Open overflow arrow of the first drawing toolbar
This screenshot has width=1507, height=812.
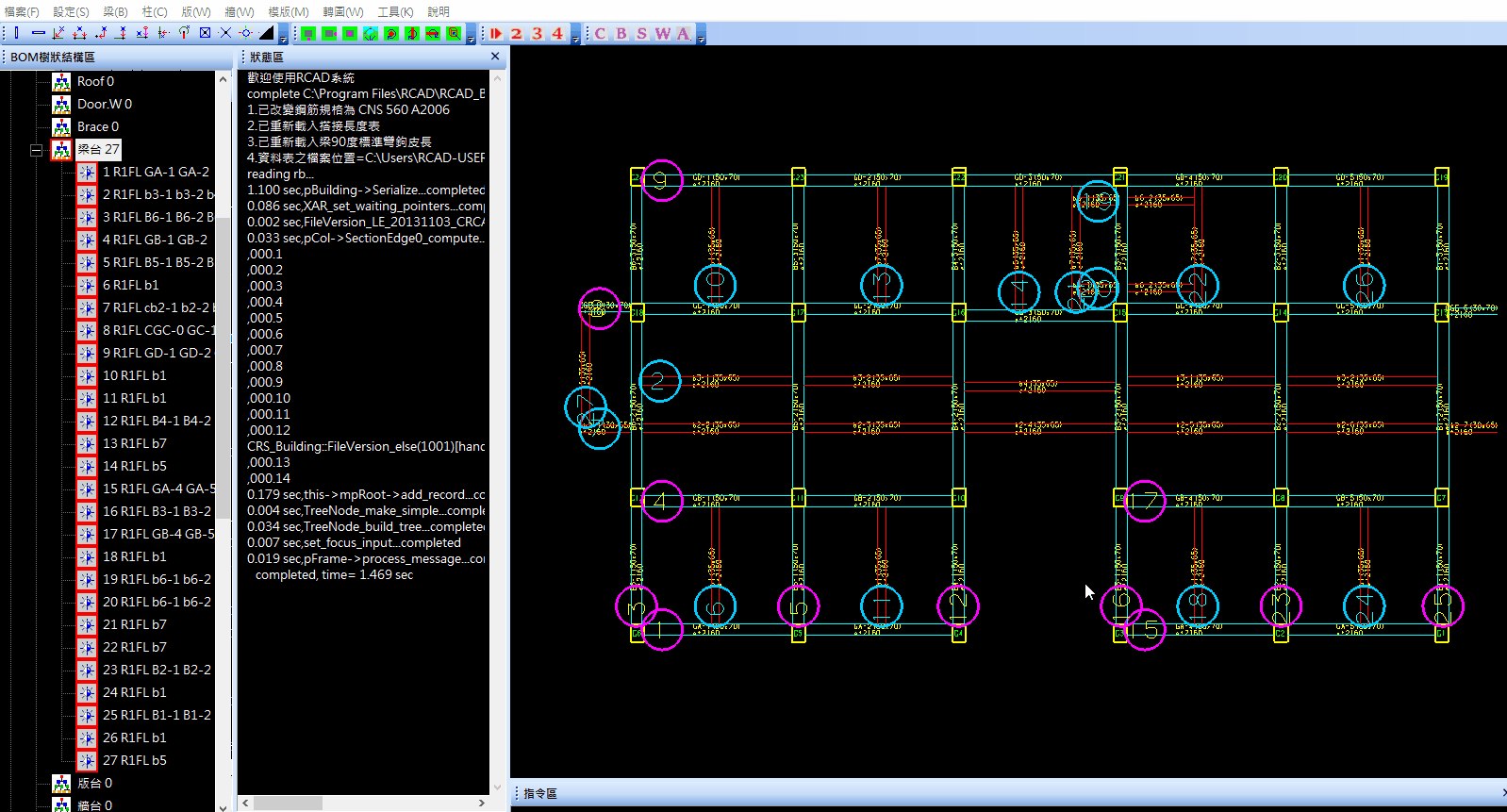tap(284, 35)
